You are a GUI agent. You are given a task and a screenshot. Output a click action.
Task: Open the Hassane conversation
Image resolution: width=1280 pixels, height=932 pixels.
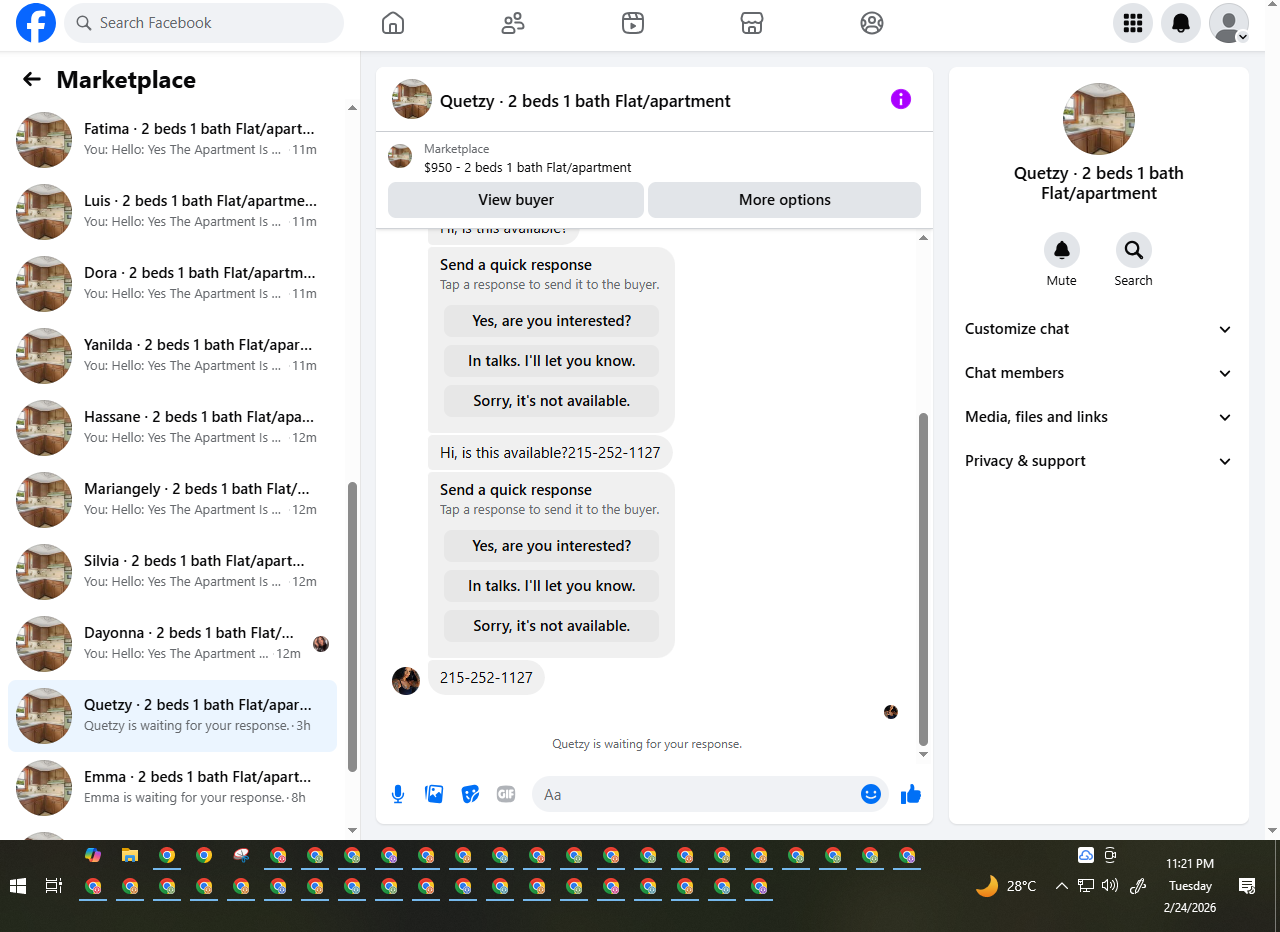coord(172,428)
